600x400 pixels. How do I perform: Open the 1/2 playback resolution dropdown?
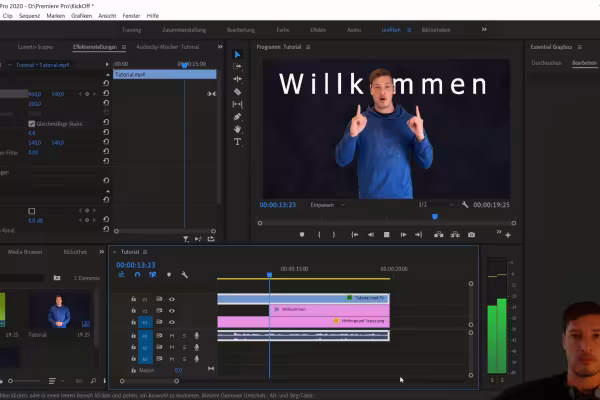(x=435, y=205)
